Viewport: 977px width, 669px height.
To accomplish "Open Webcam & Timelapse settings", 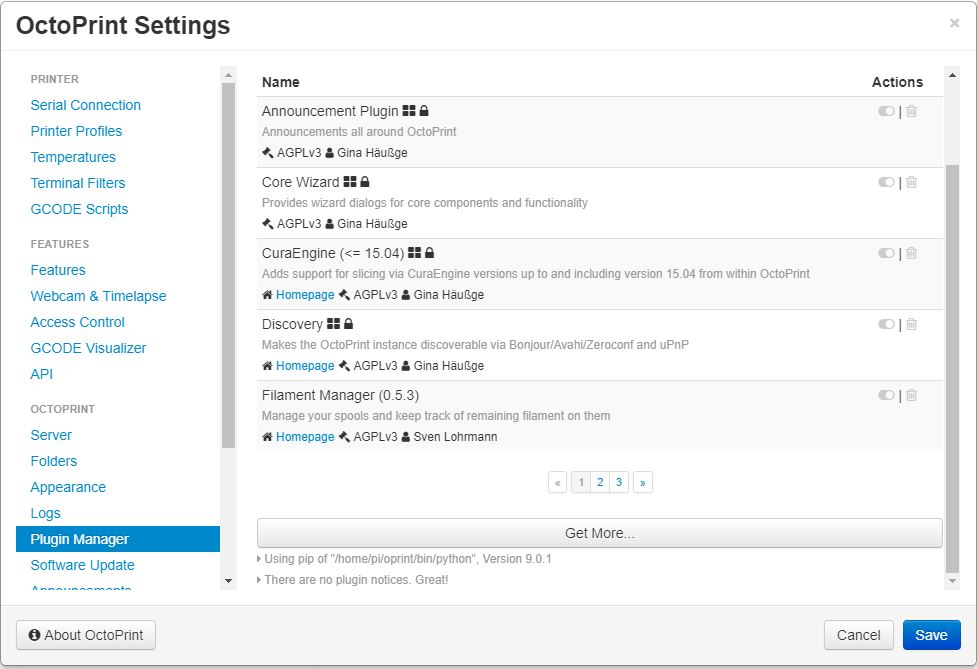I will point(98,297).
